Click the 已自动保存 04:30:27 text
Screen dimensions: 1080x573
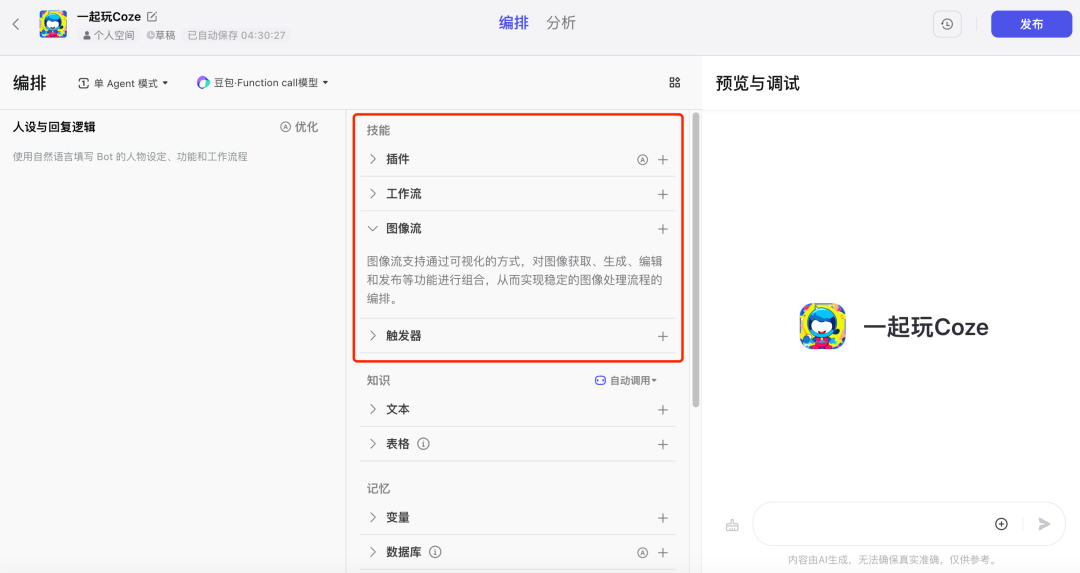pos(236,35)
